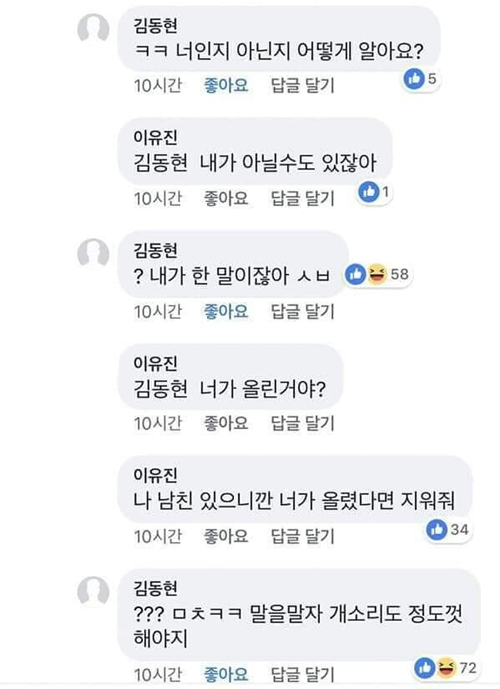This screenshot has height=689, width=500.
Task: Open 김동현's profile avatar on first comment
Action: pyautogui.click(x=93, y=29)
